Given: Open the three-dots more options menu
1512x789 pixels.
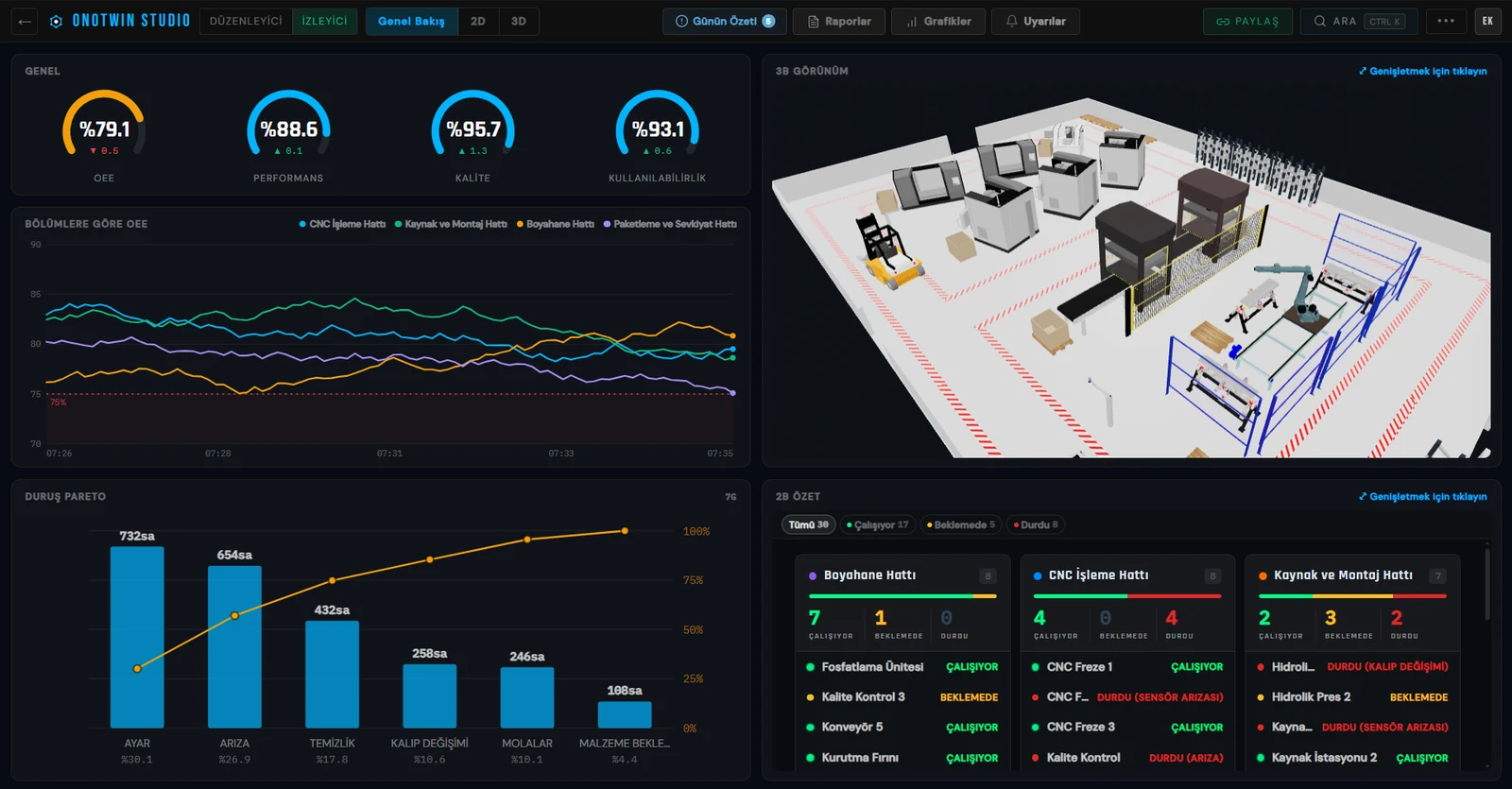Looking at the screenshot, I should pyautogui.click(x=1446, y=21).
